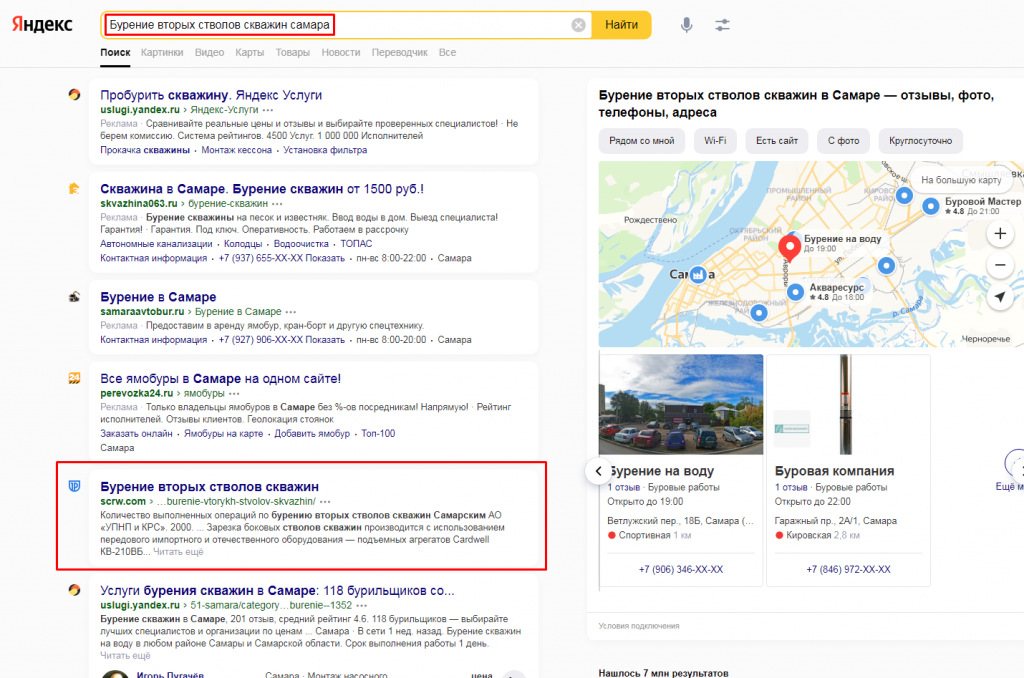Screen dimensions: 1024x678
Task: Select the Поиск tab
Action: tap(115, 52)
